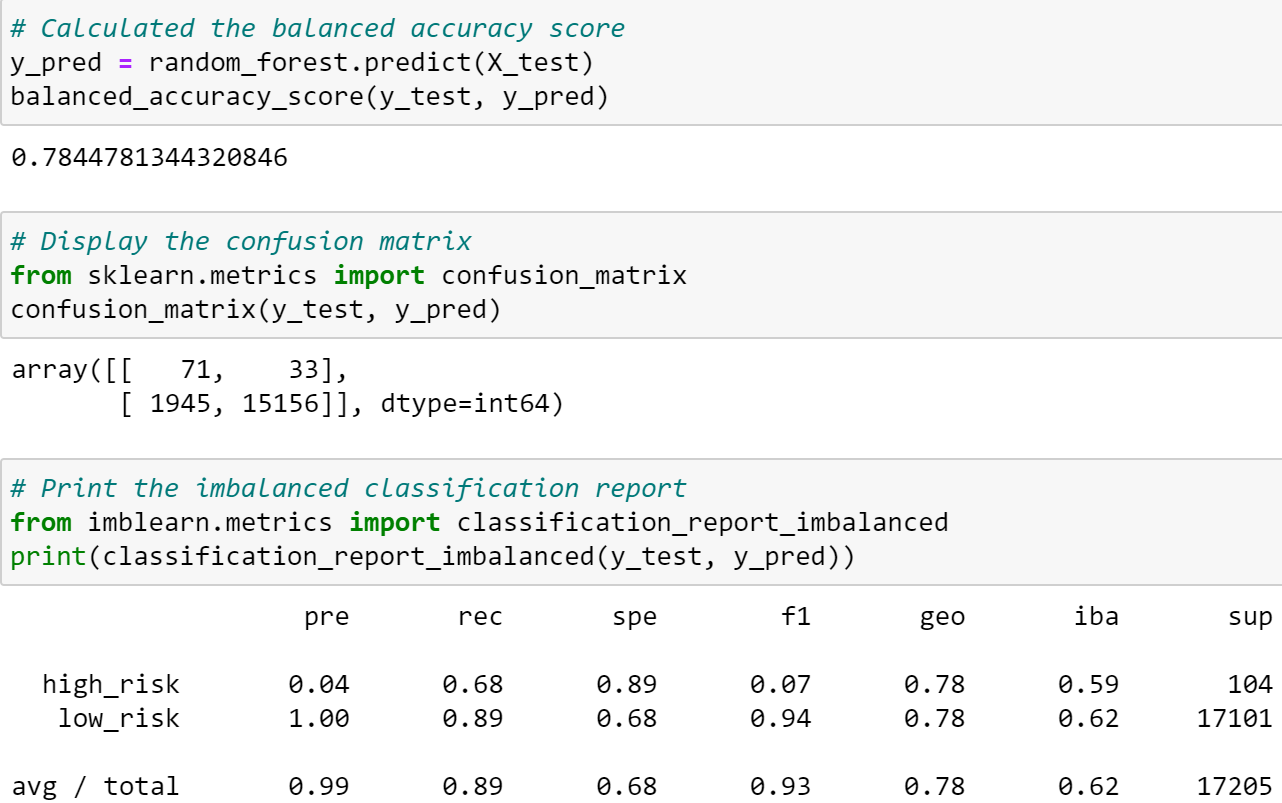1282x803 pixels.
Task: Click low_risk precision value 1.00
Action: tap(319, 719)
